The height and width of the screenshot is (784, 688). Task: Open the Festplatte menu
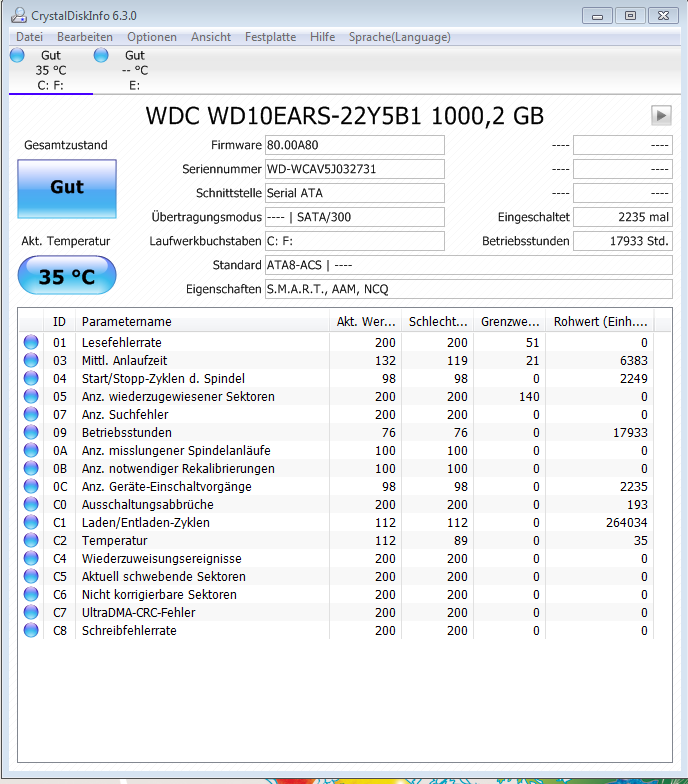click(270, 37)
